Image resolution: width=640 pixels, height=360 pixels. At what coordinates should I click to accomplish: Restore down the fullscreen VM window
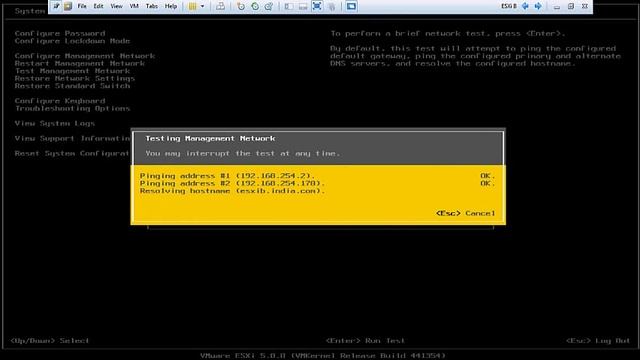click(x=571, y=6)
